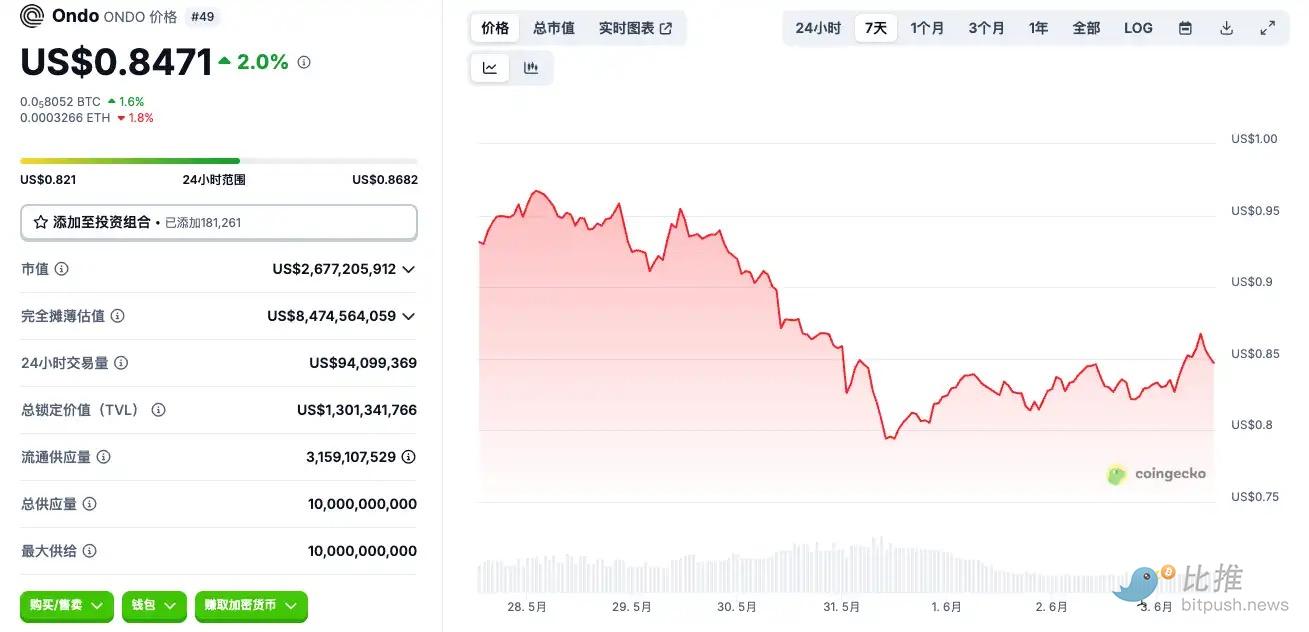Click the info icon beside 流通供应量
The height and width of the screenshot is (632, 1309).
click(103, 457)
